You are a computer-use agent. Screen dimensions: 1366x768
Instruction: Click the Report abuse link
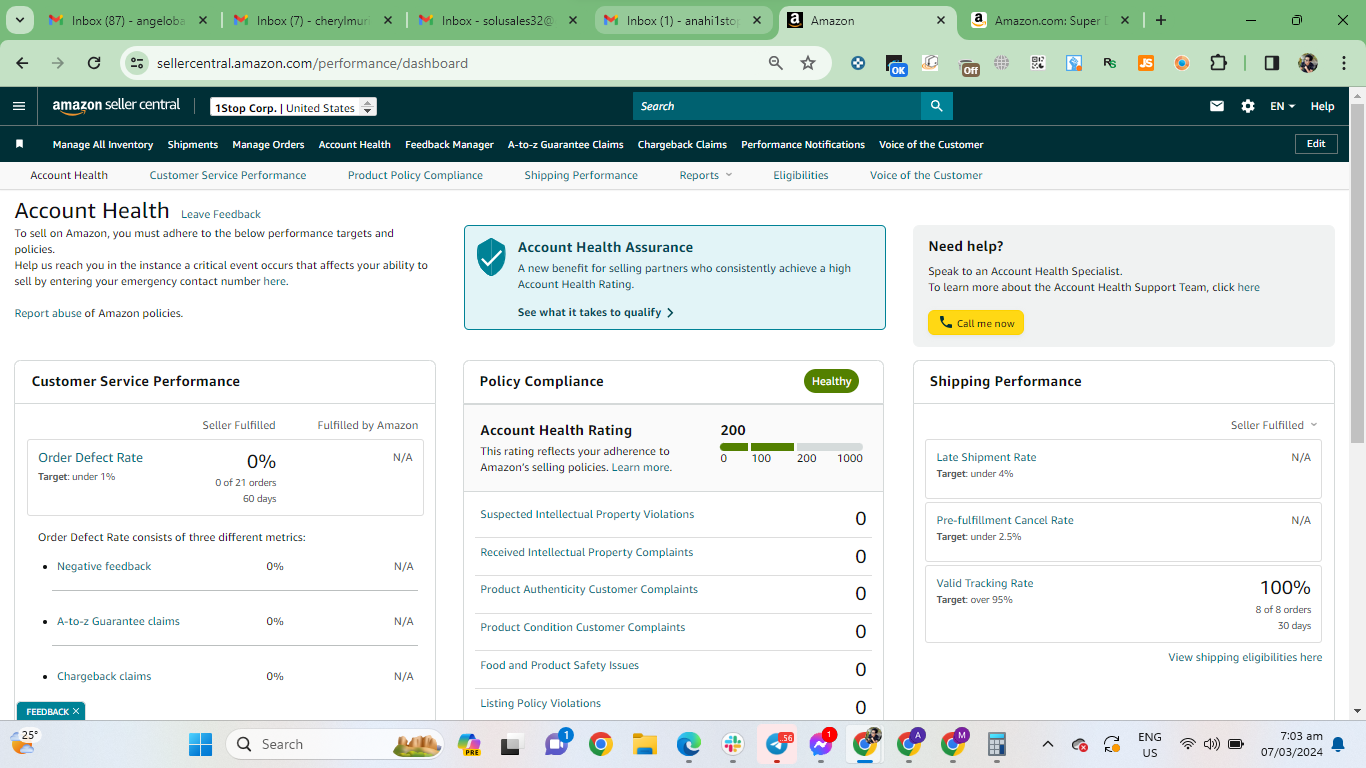[x=48, y=313]
